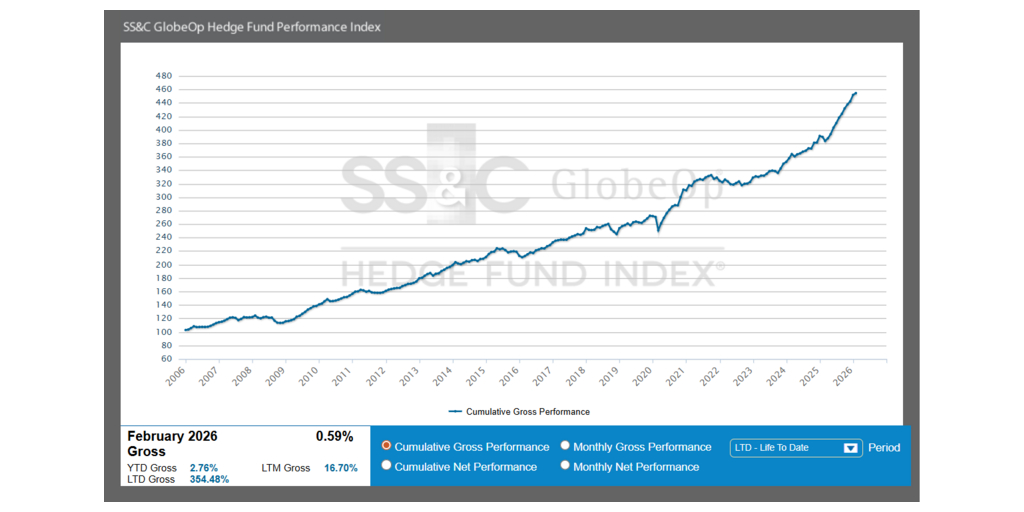Click the GlobeOp watermark text
Screen dimensions: 1024x512
637,188
